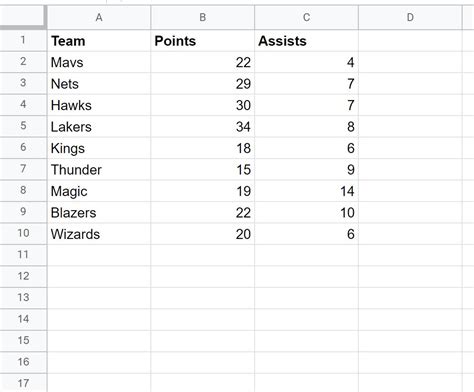
Task: Select the Lakers cell
Action: pyautogui.click(x=99, y=127)
